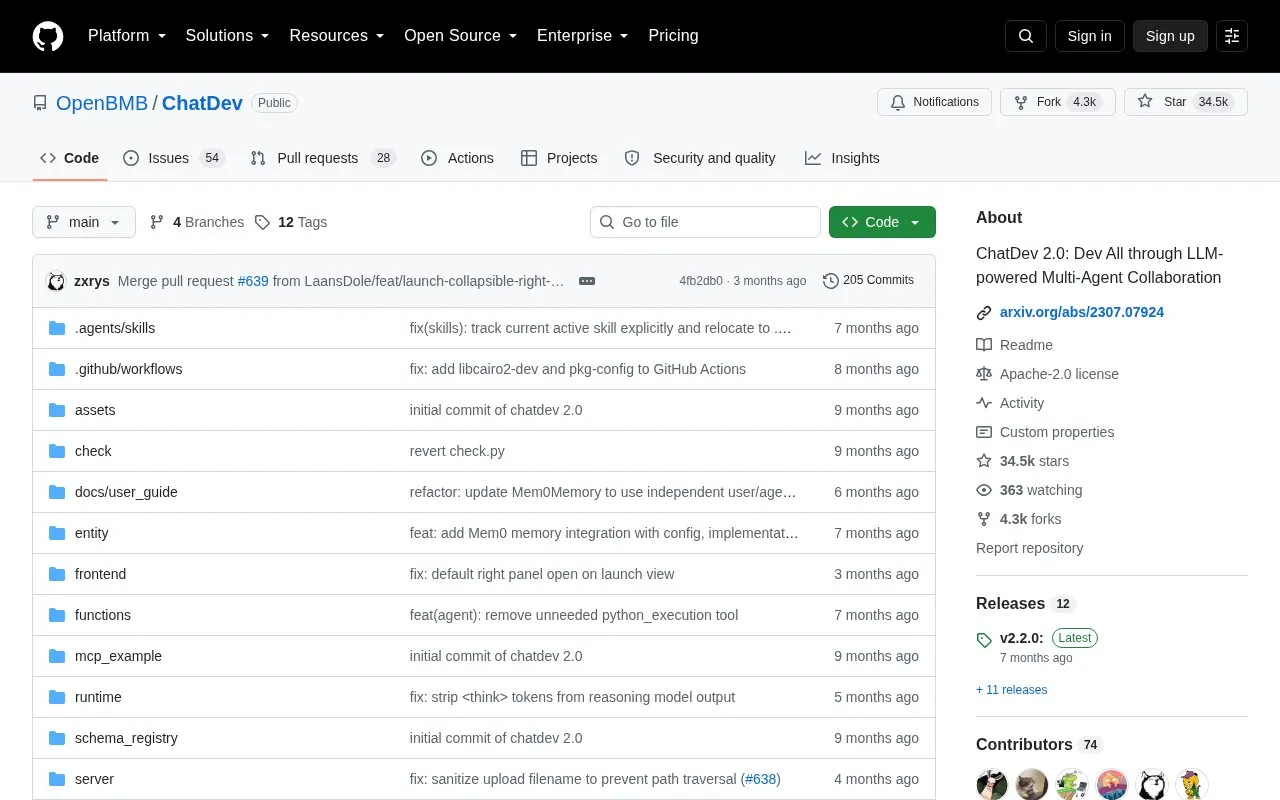This screenshot has width=1280, height=800.
Task: Open the arxiv.org/abs/2307.07924 link
Action: (1082, 312)
